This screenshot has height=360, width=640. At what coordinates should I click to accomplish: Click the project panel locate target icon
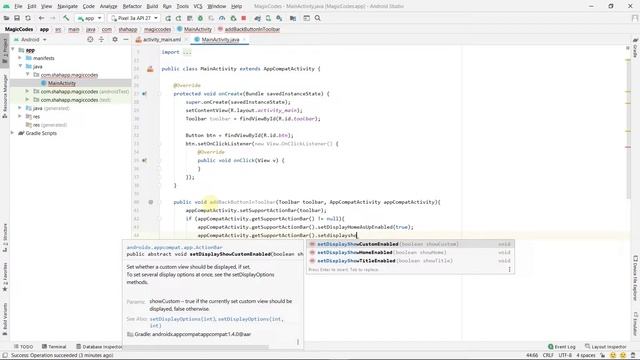tap(90, 40)
